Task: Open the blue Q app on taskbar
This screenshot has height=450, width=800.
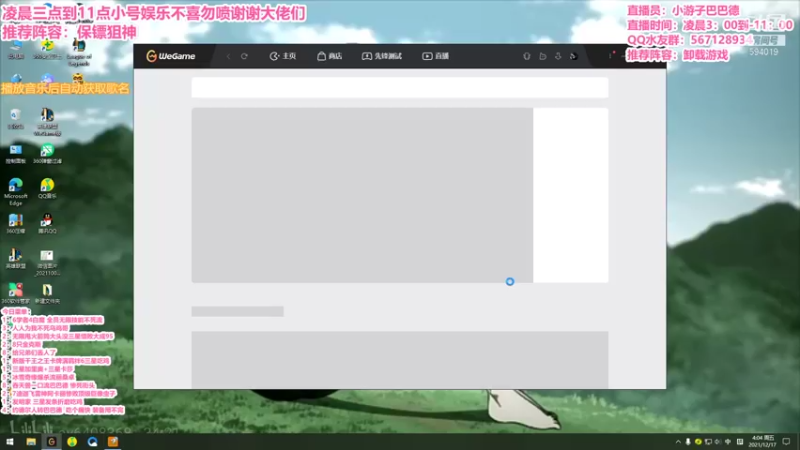Action: (92, 441)
